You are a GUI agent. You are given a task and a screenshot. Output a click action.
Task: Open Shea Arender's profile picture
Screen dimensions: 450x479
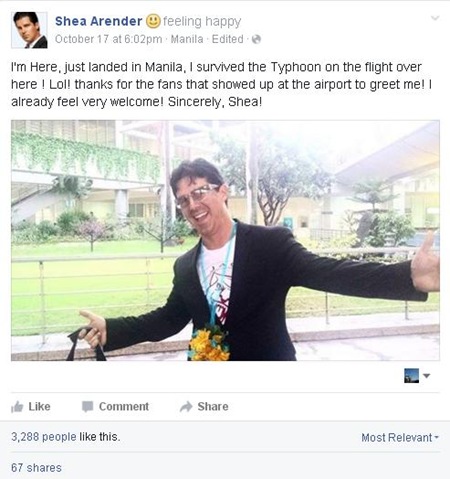tap(29, 30)
